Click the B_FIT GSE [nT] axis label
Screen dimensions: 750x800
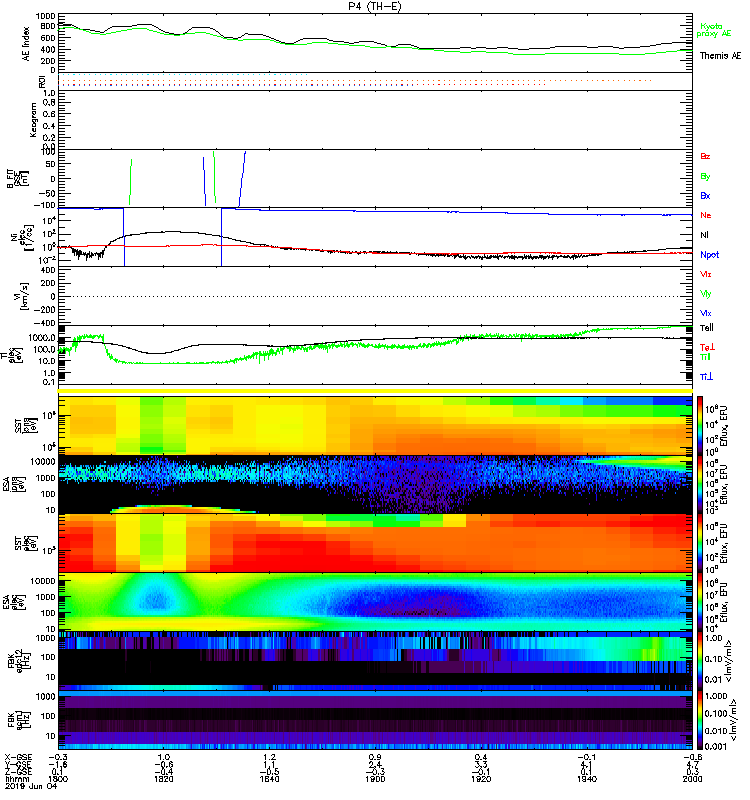click(x=18, y=179)
